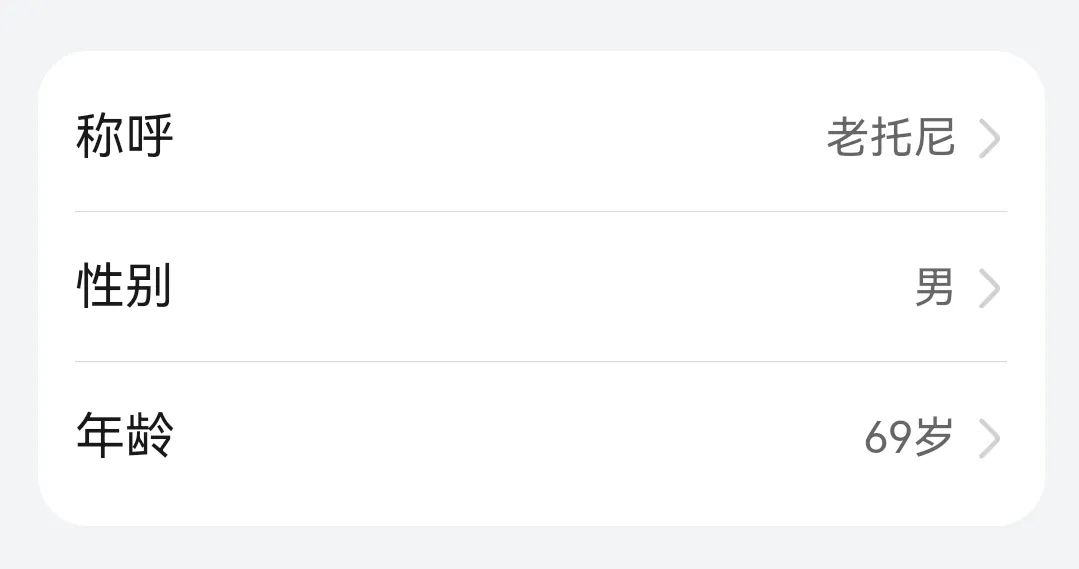Click the 称呼 label
The image size is (1079, 569).
coord(125,137)
